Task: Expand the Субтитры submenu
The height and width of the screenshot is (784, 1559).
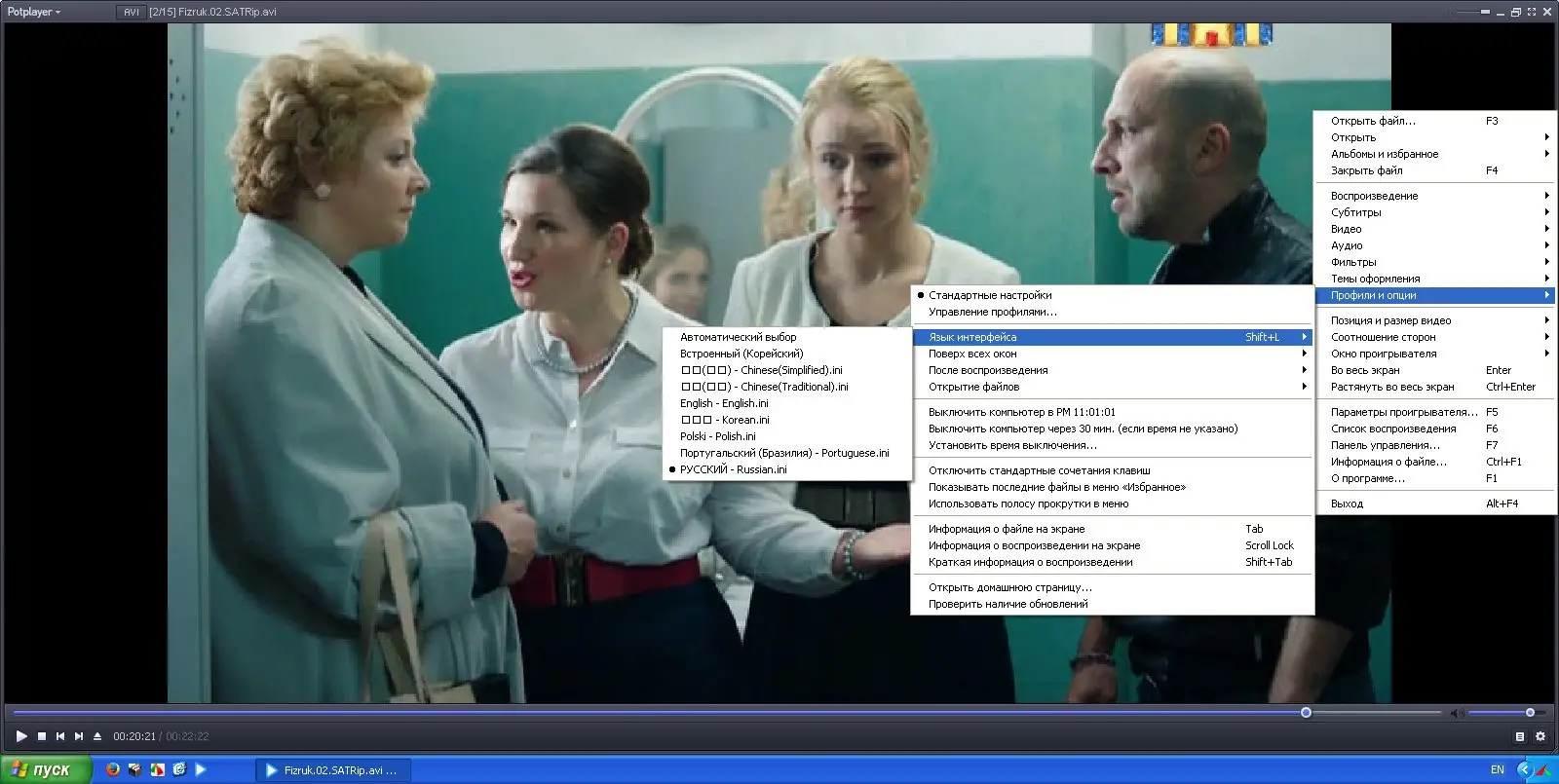Action: [1434, 212]
